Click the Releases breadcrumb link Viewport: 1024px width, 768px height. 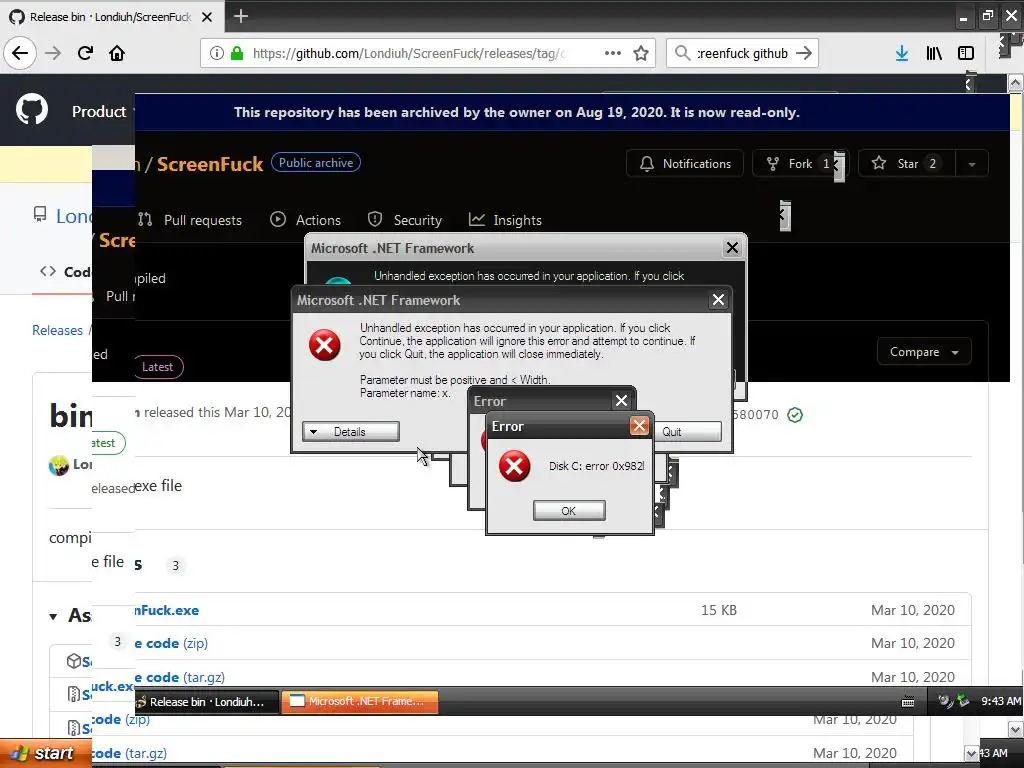pyautogui.click(x=57, y=330)
